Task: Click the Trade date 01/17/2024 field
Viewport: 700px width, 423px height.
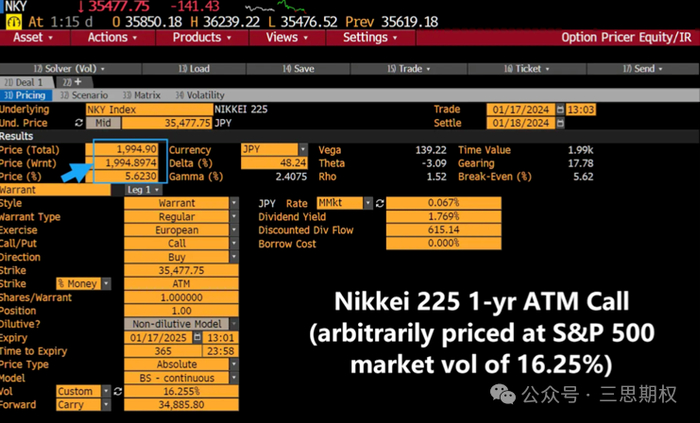Action: [521, 109]
